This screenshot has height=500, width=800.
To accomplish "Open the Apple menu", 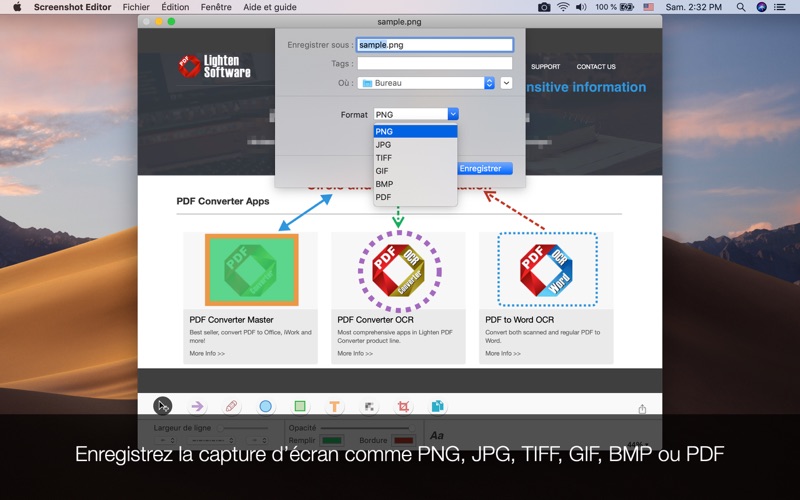I will [x=17, y=7].
